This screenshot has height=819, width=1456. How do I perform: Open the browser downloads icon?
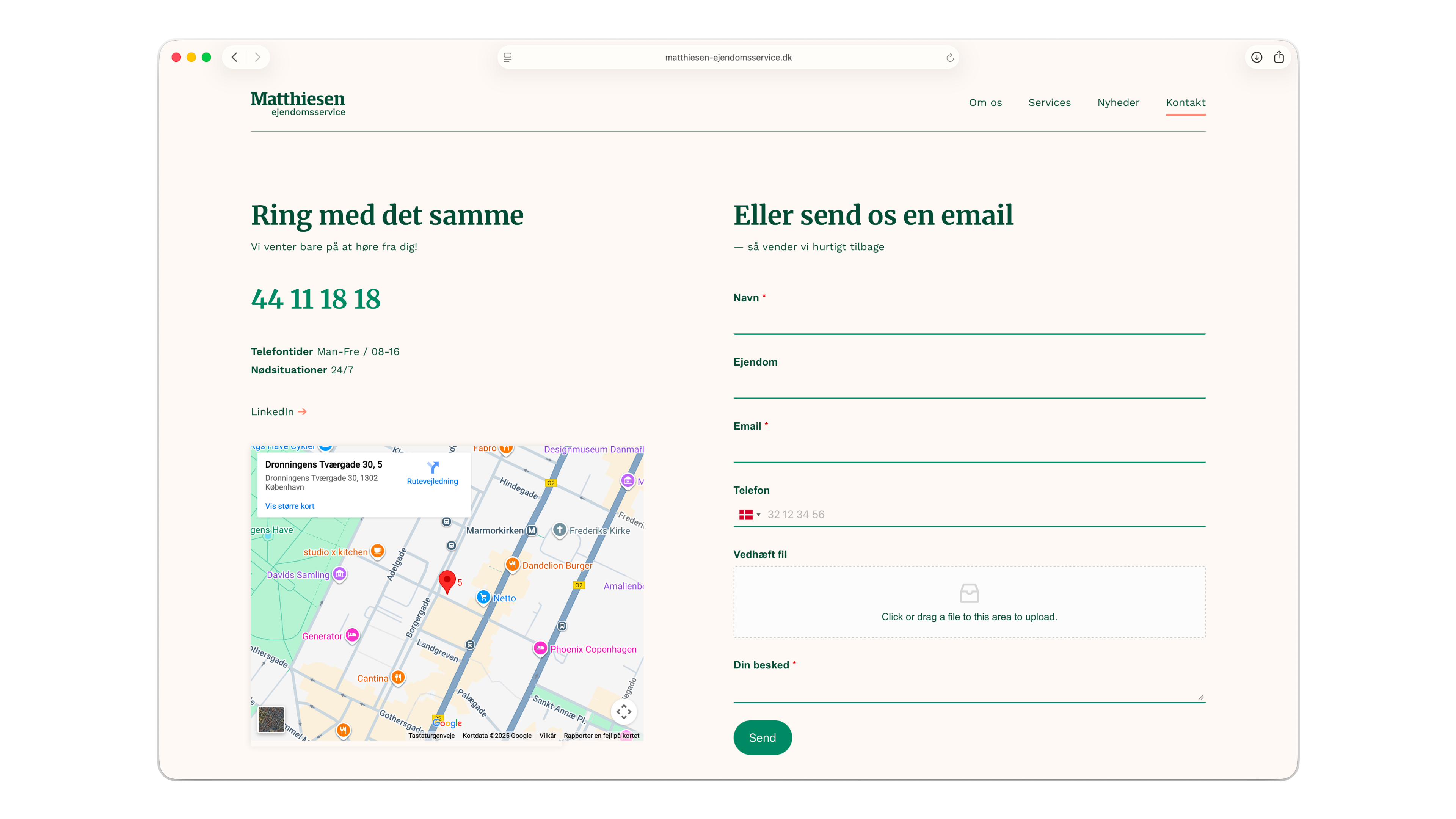pos(1257,57)
